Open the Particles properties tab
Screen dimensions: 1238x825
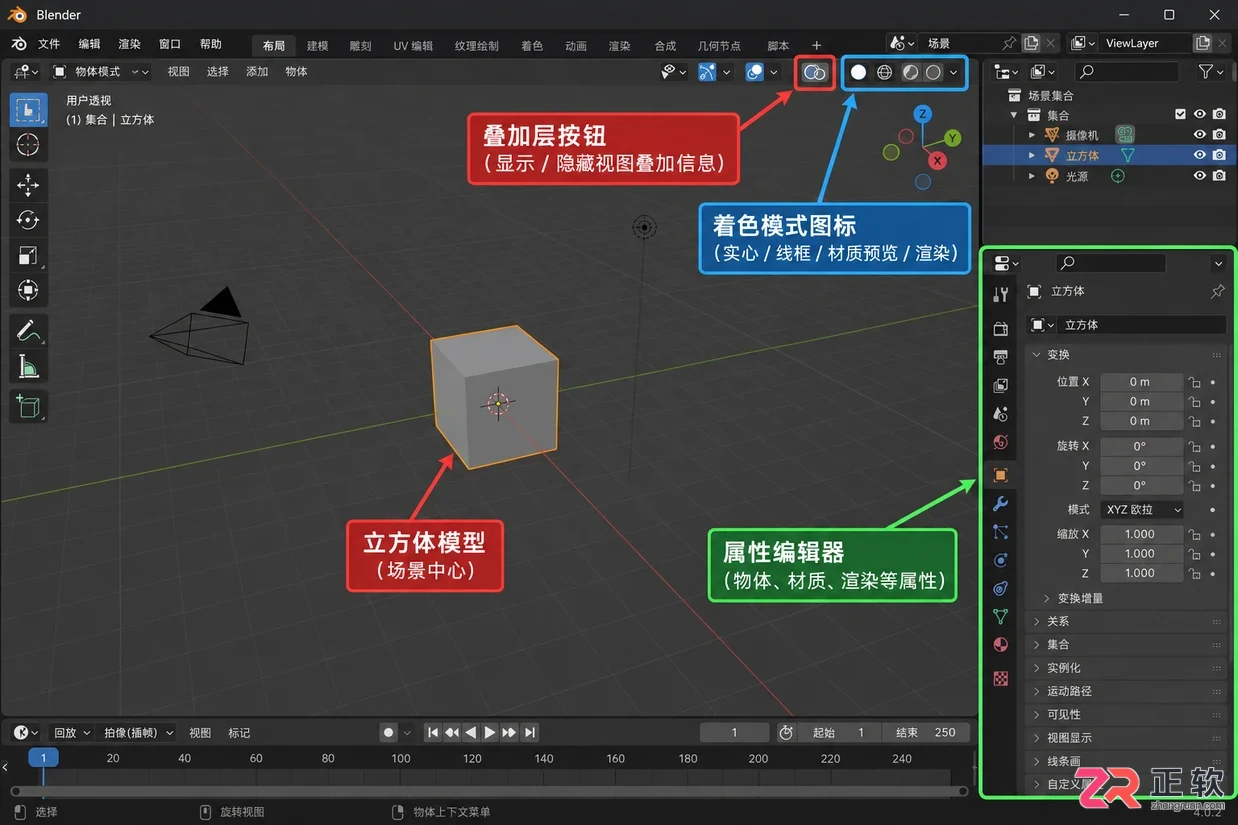(x=1000, y=532)
